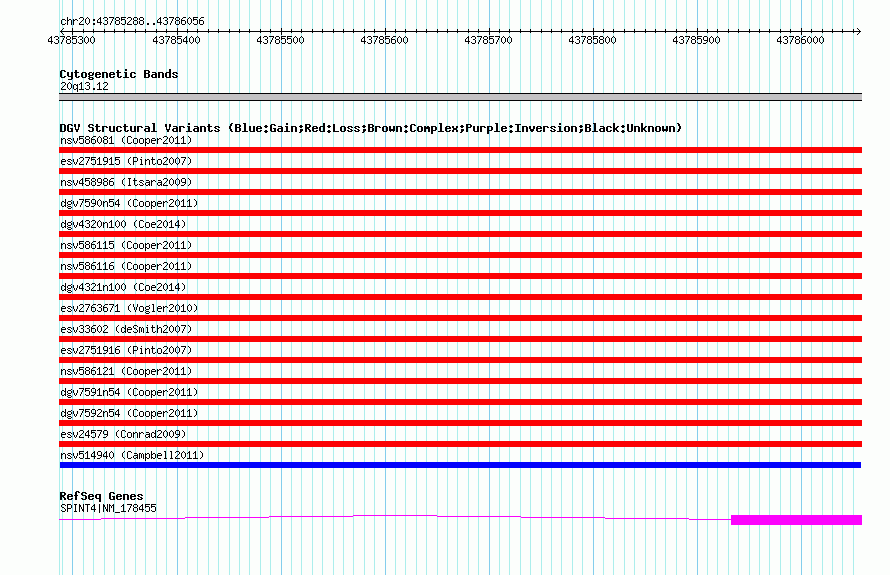Click the red bar under esv2751916
Screen dimensions: 890x575
pos(460,360)
